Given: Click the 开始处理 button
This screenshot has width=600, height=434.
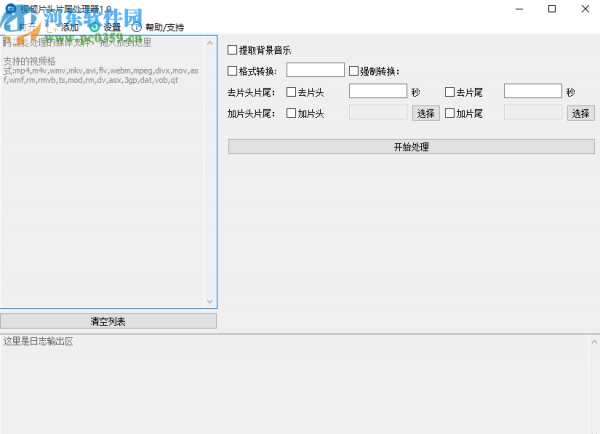Looking at the screenshot, I should 411,147.
